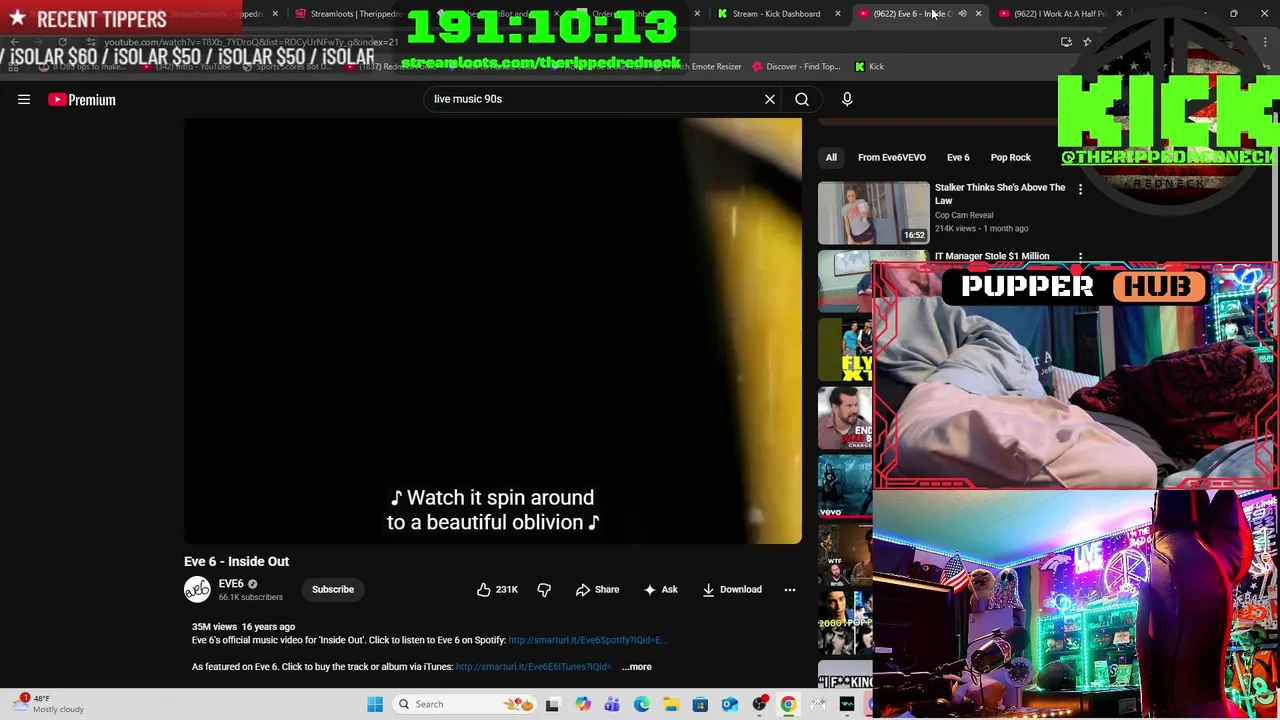Select the Eve 6 filter chip

click(x=958, y=157)
